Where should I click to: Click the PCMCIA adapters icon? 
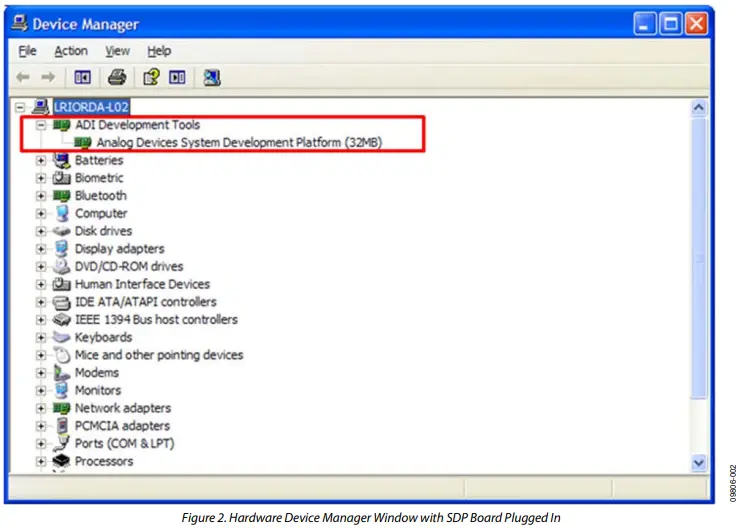tap(61, 426)
